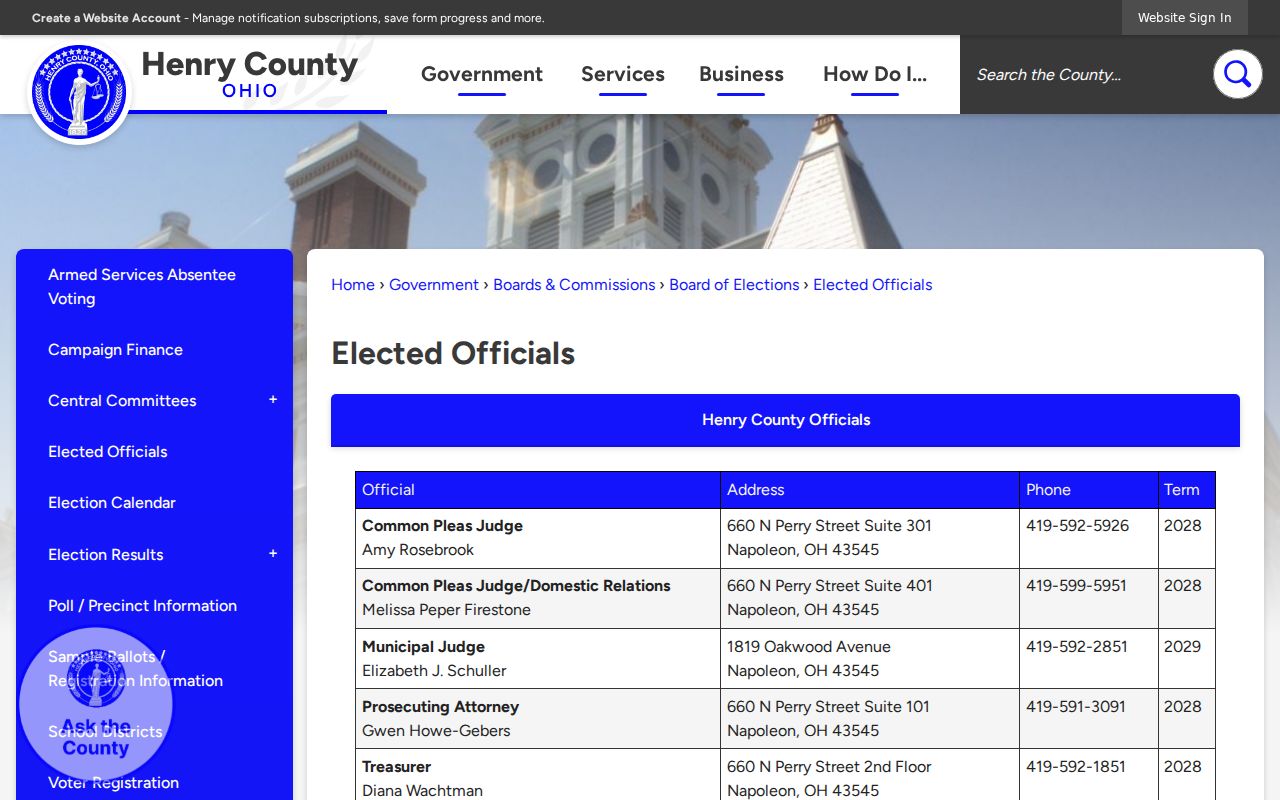Click phone number 419-599-5951
The height and width of the screenshot is (800, 1280).
click(x=1076, y=586)
